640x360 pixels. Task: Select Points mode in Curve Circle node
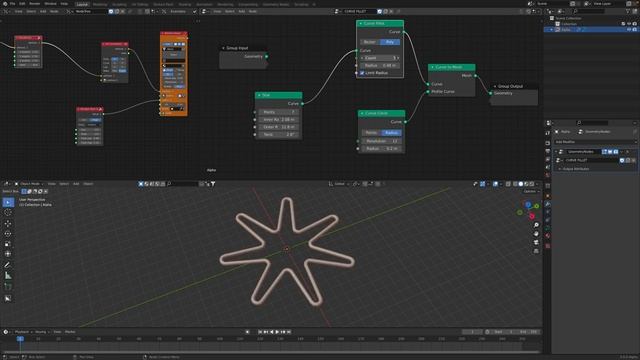tap(371, 133)
